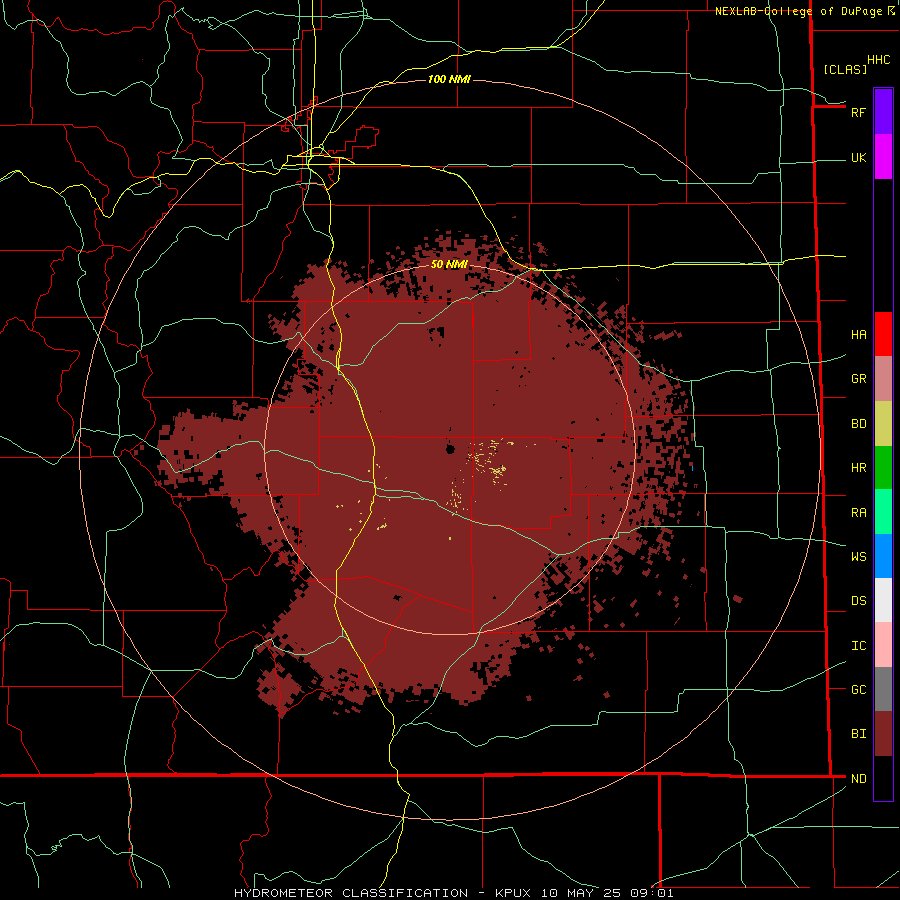Image resolution: width=900 pixels, height=900 pixels.
Task: Select the gray GC legend swatch
Action: (x=883, y=689)
